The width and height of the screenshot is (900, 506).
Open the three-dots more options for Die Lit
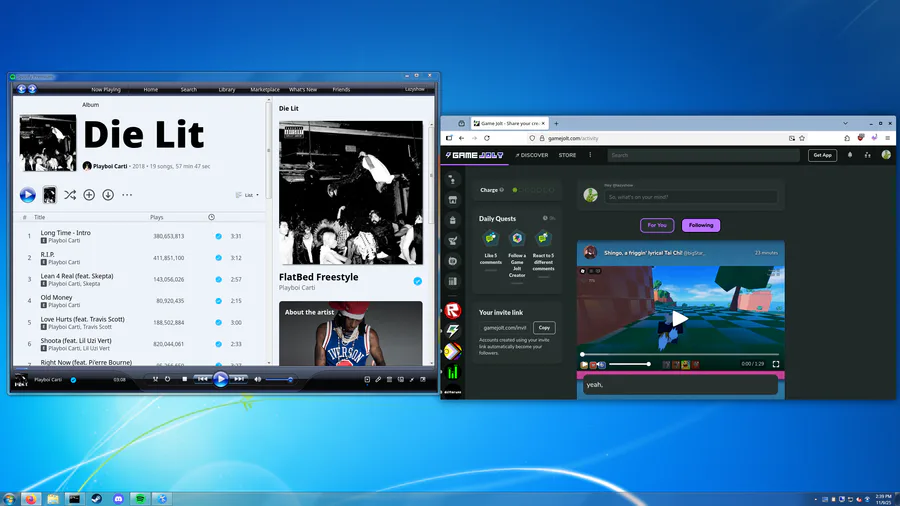pos(127,195)
